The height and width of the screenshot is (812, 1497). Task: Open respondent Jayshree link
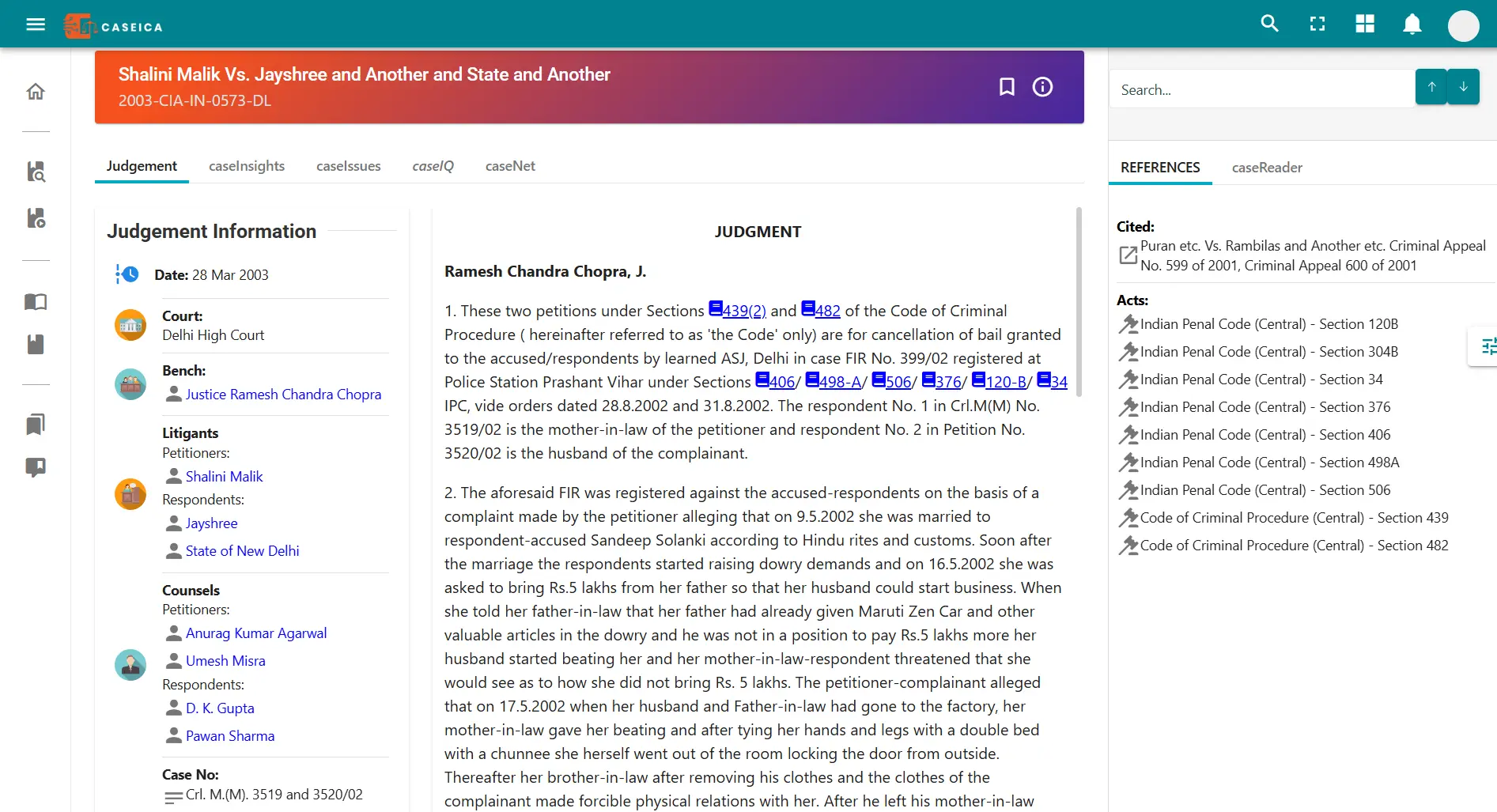click(x=211, y=523)
